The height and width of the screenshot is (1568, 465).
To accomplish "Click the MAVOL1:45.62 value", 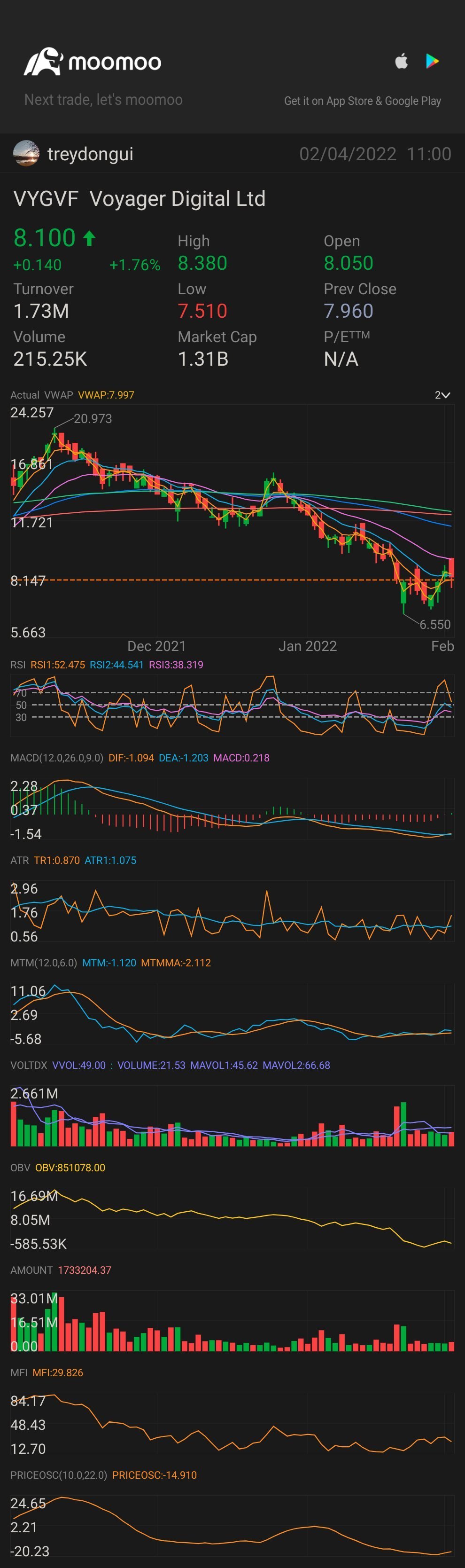I will pos(224,1065).
